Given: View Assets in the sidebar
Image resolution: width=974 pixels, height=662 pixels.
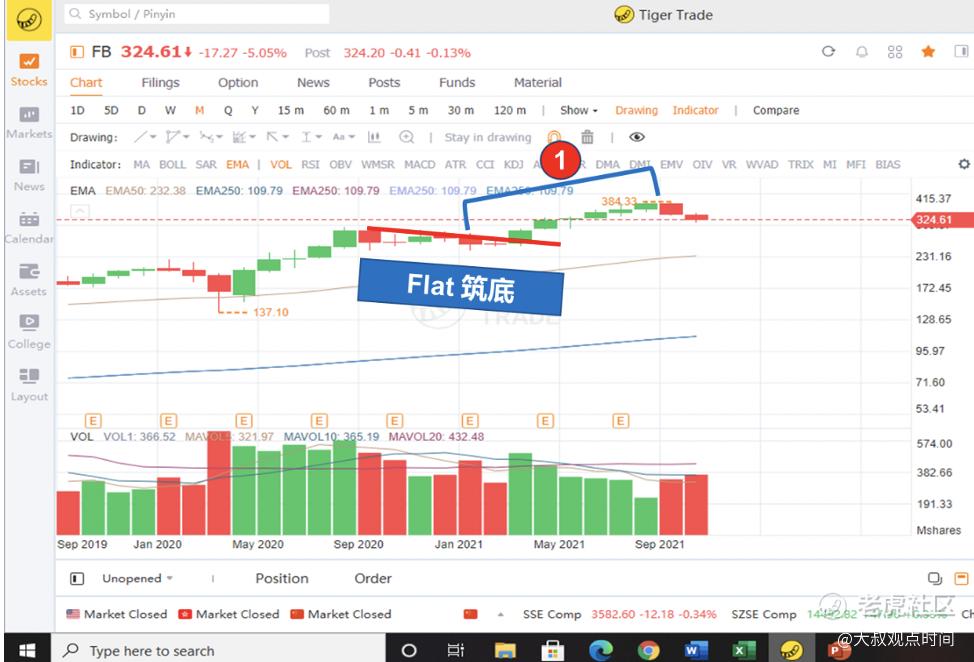Looking at the screenshot, I should coord(29,281).
